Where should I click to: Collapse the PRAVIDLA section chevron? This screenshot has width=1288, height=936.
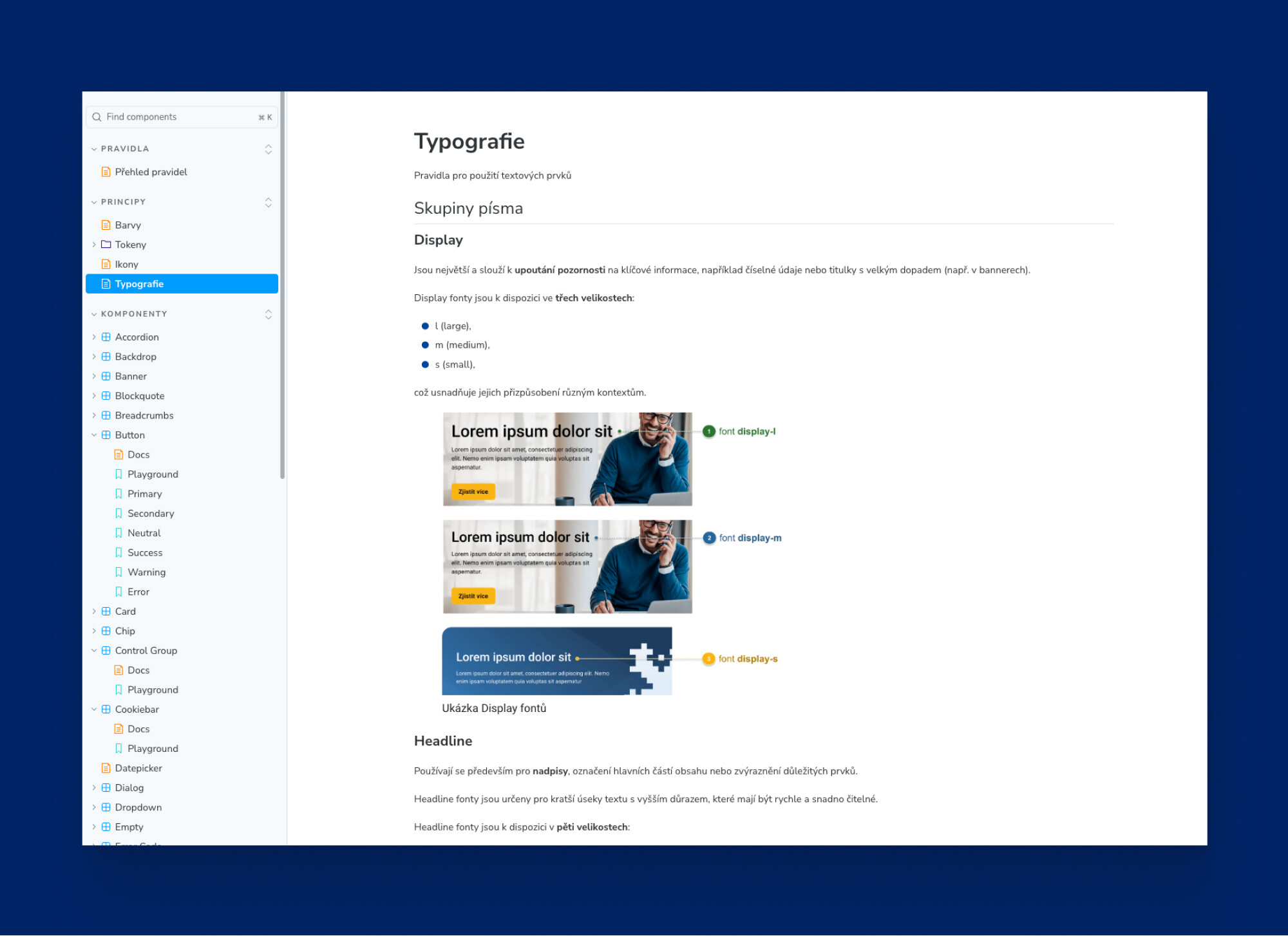(94, 149)
